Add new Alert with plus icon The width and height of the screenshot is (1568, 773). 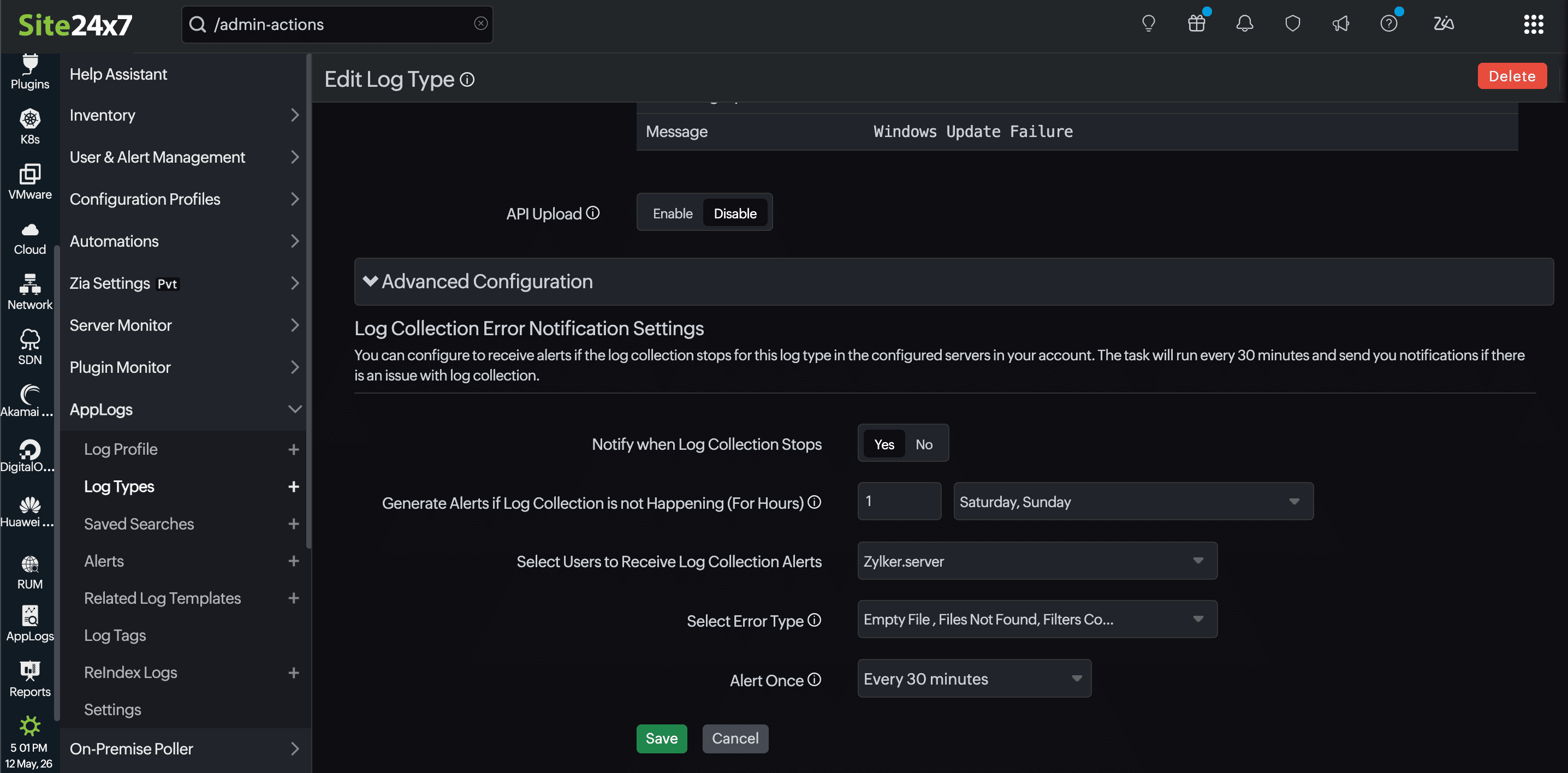tap(293, 561)
